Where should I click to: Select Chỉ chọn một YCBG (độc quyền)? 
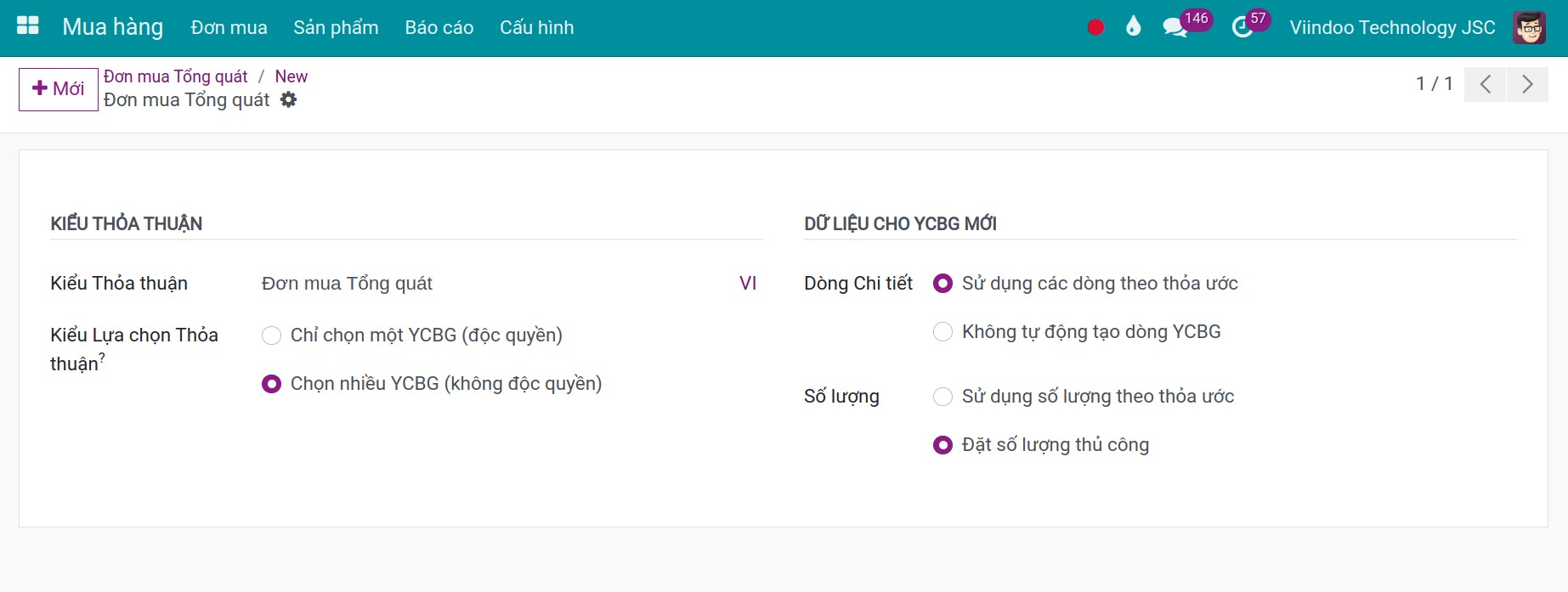tap(271, 335)
